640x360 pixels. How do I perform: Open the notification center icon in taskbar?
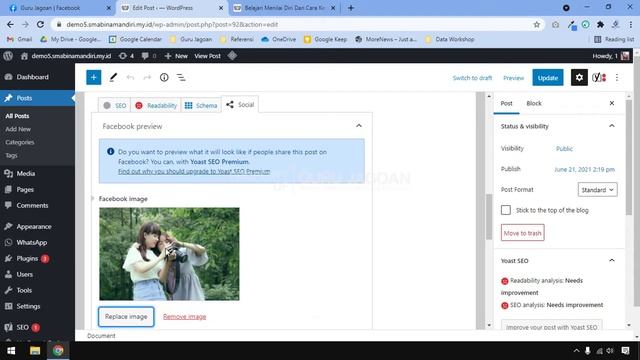click(x=625, y=351)
